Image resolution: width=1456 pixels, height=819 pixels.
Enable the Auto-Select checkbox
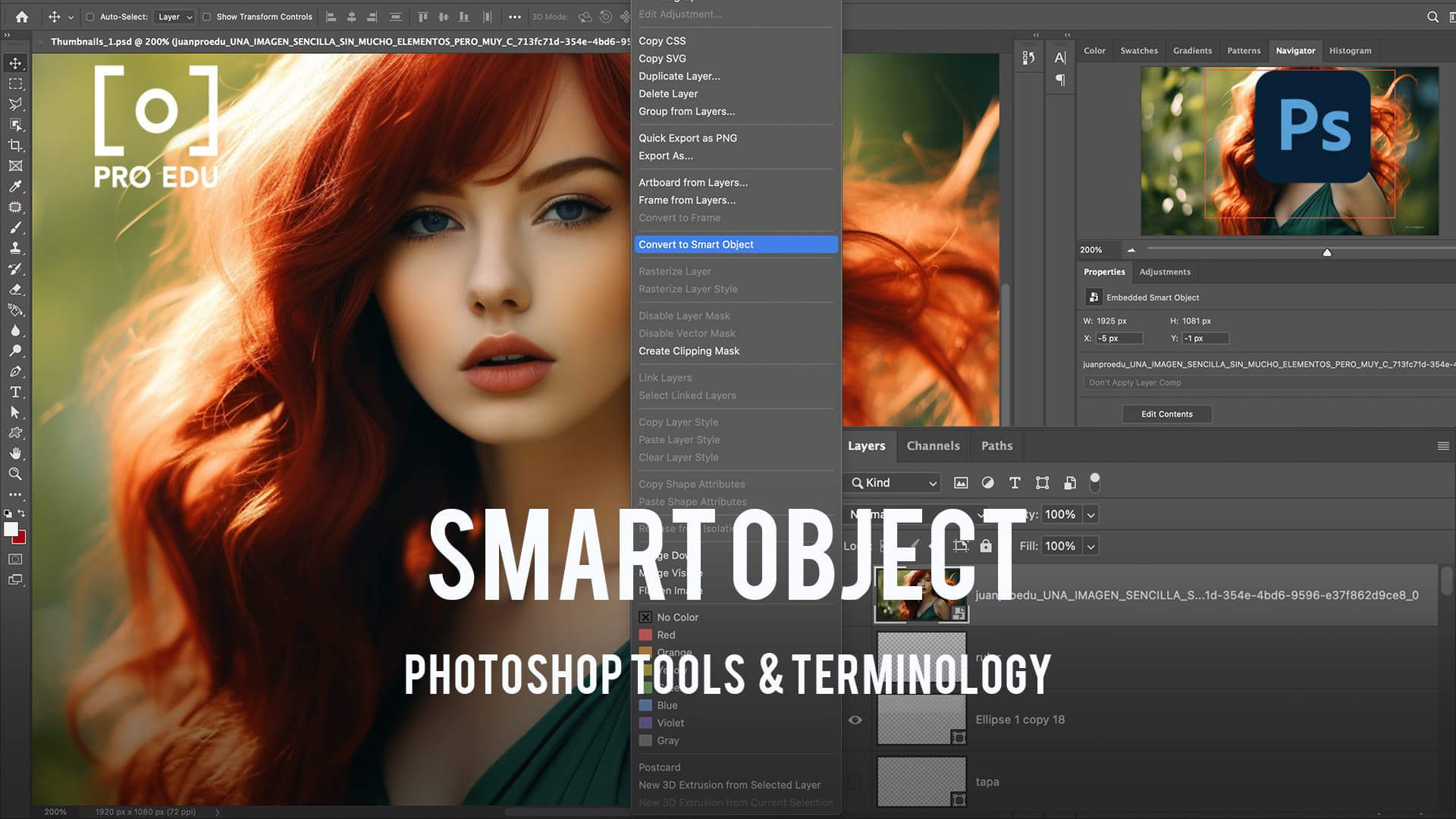pos(89,17)
